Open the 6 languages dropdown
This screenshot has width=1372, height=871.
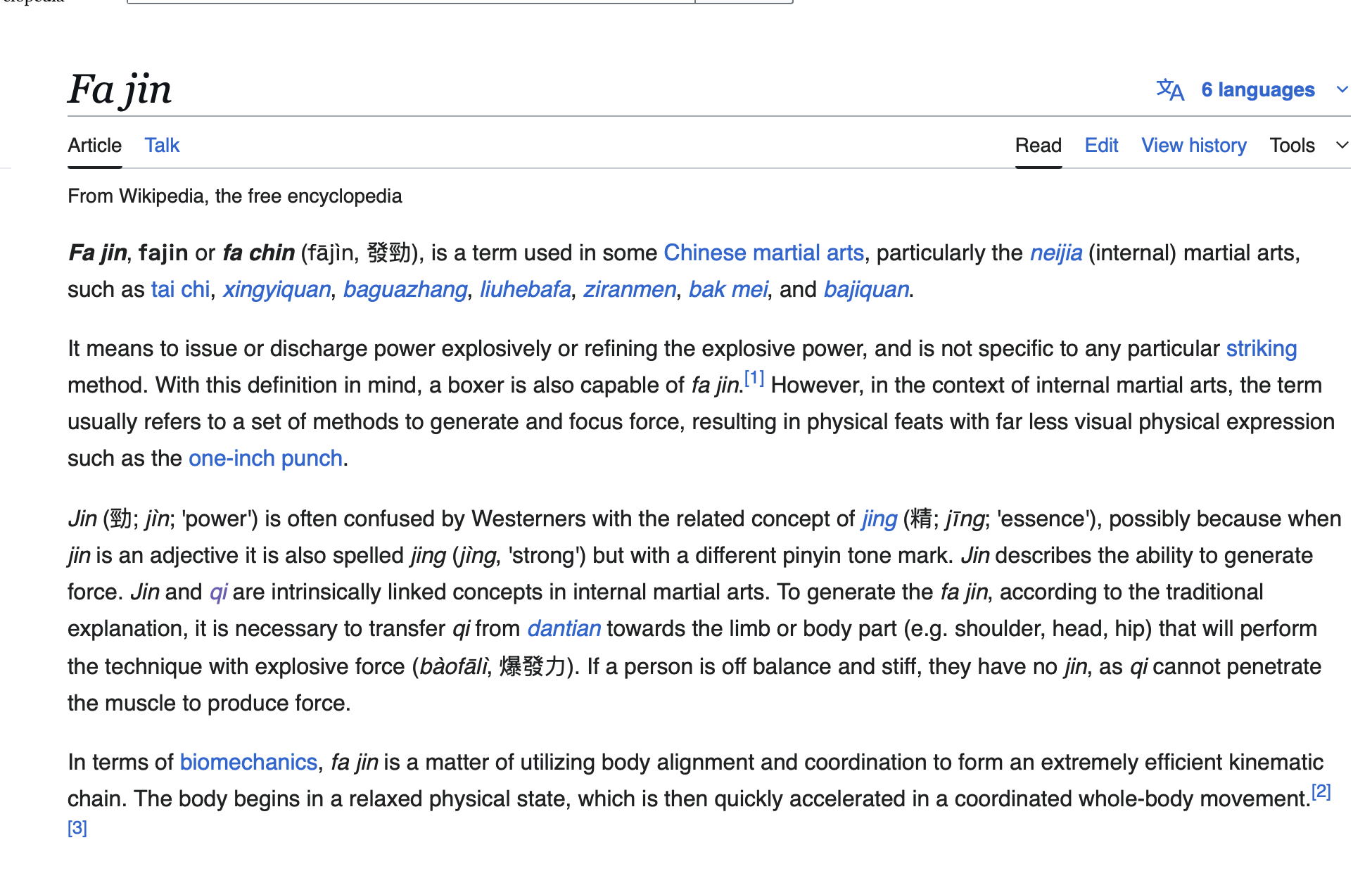pyautogui.click(x=1257, y=89)
